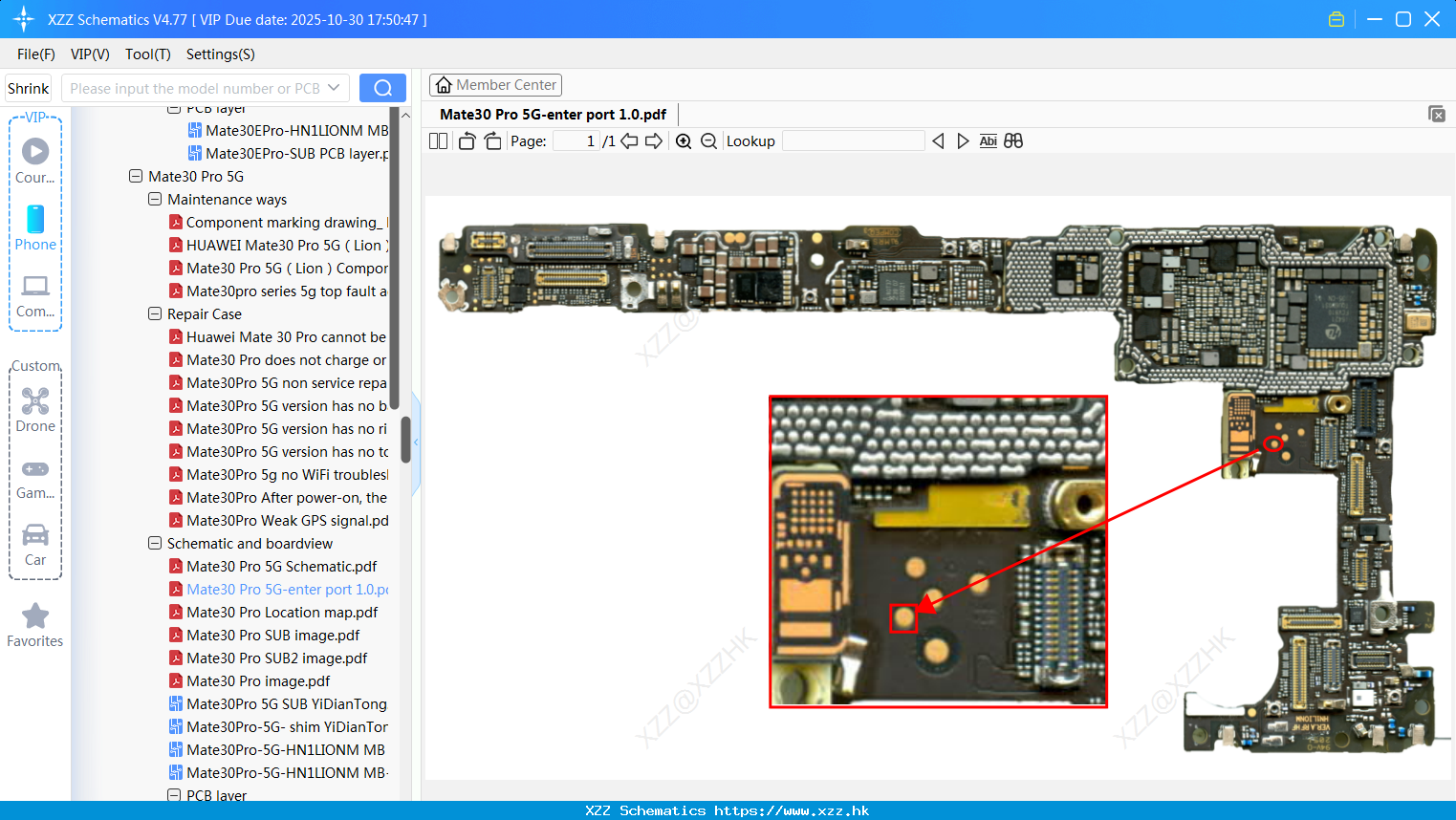Screen dimensions: 1456x820
Task: Open Mate30Pro Weak GPS signal.pdf
Action: click(x=278, y=520)
